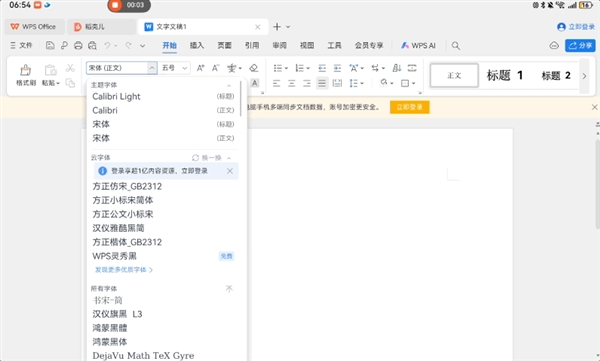Open 发现更多优质字体 link

tap(124, 270)
